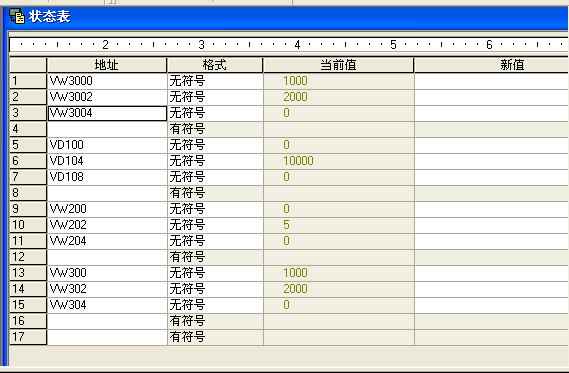Click row header number 4
The width and height of the screenshot is (569, 373).
(28, 129)
